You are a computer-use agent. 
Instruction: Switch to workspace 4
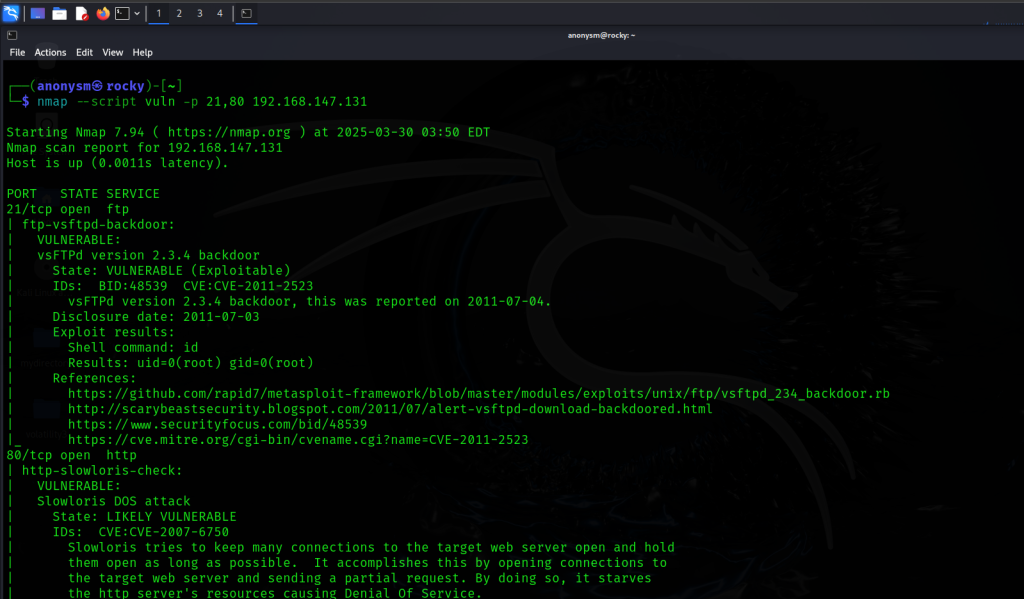click(x=219, y=13)
